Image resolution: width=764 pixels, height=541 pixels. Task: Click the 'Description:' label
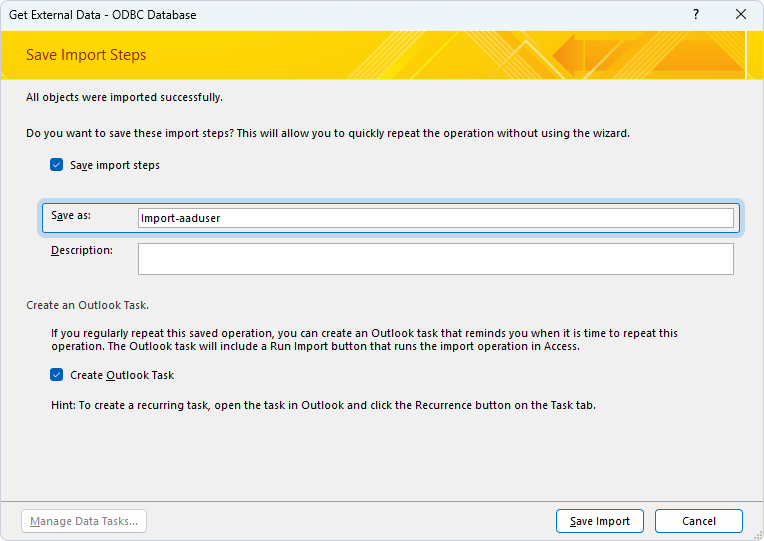82,251
